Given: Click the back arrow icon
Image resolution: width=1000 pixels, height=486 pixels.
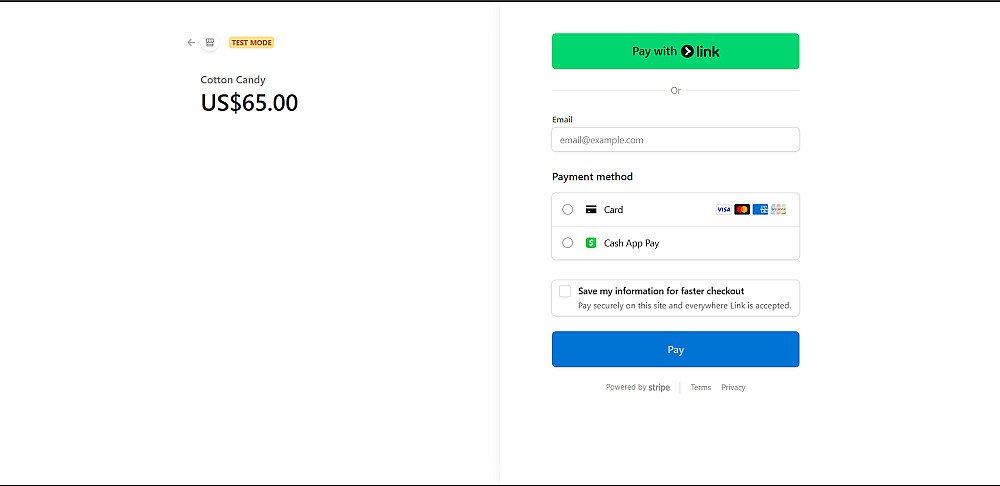Looking at the screenshot, I should coord(191,43).
